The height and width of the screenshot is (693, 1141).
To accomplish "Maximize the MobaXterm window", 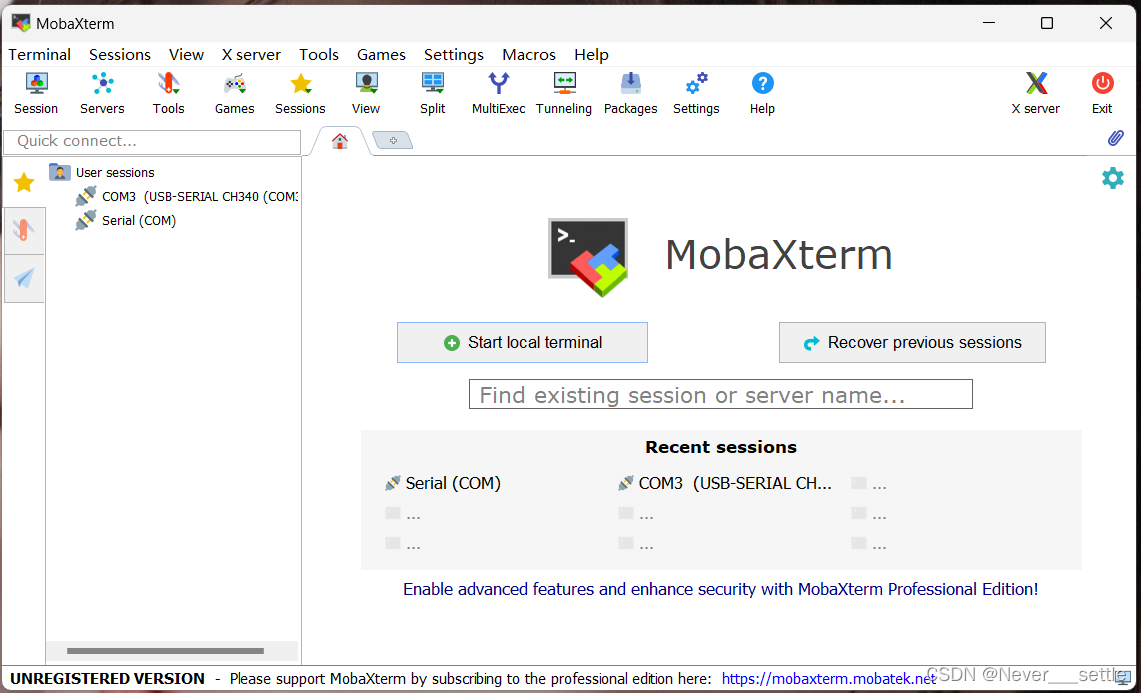I will click(x=1046, y=23).
